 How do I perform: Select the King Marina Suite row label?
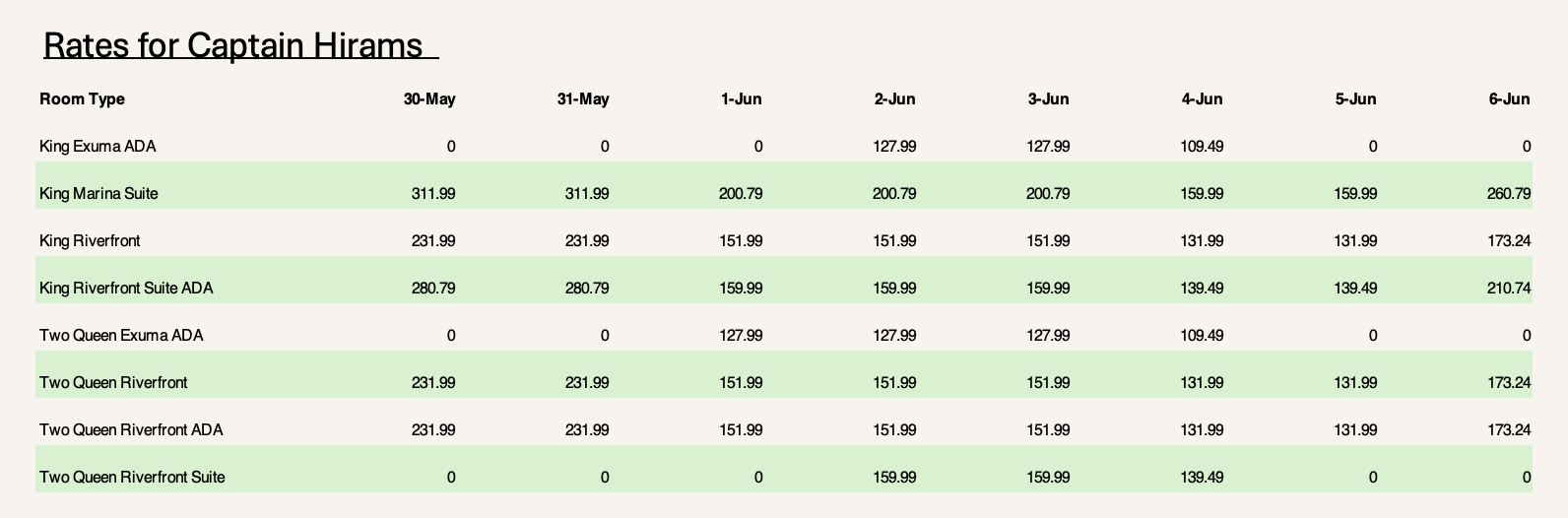[98, 193]
